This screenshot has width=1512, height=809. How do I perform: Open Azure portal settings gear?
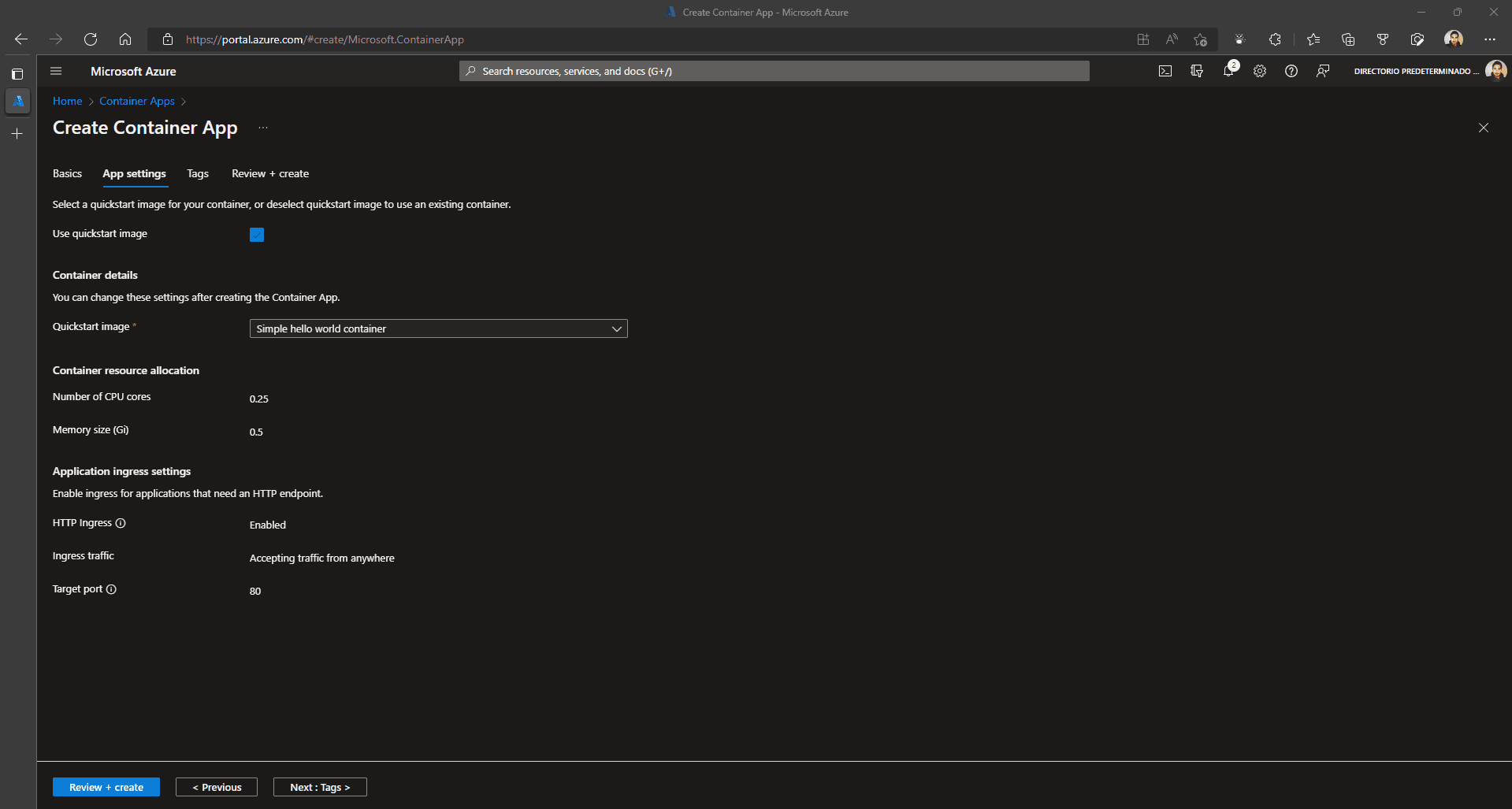coord(1260,71)
